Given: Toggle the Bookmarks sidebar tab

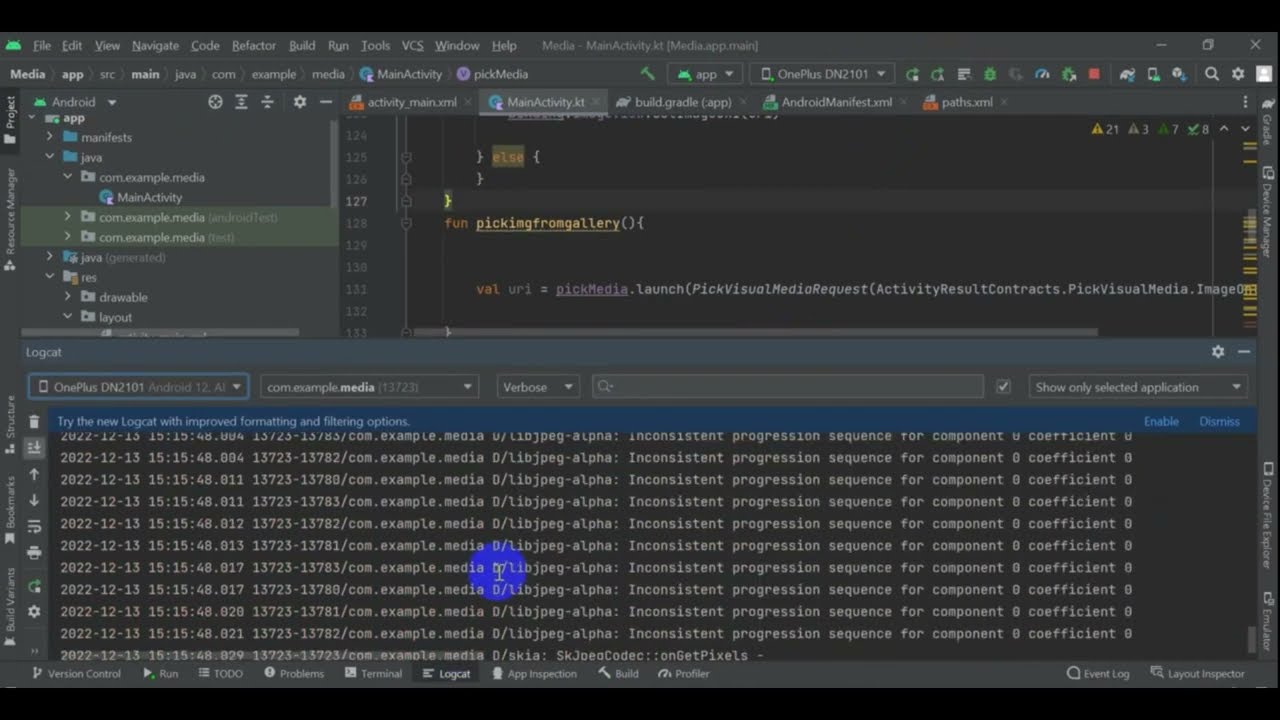Looking at the screenshot, I should click(10, 509).
